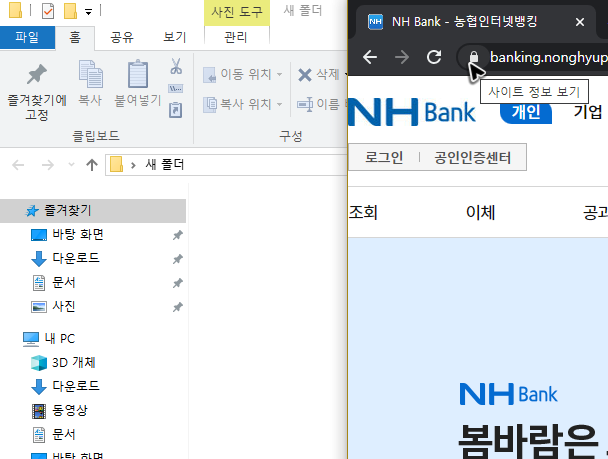Open 공인인증센터 link
Screen dimensions: 608x459
472,157
